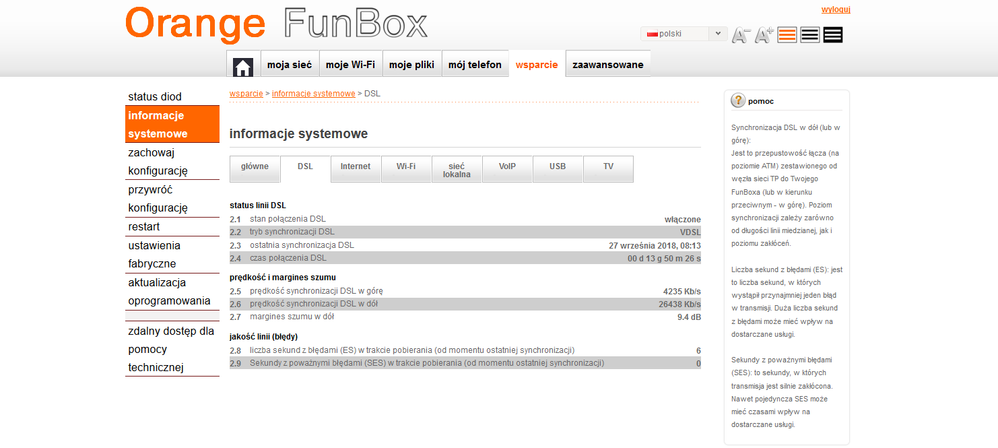This screenshot has height=448, width=998.
Task: Go to moje Wi-Fi menu
Action: coord(350,65)
